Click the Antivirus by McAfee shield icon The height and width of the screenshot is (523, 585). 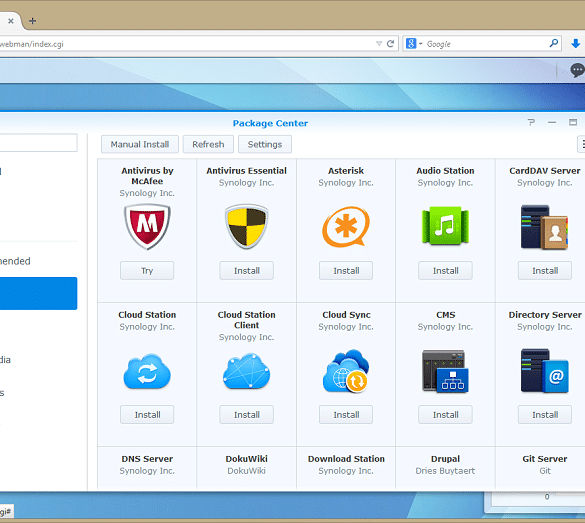(147, 226)
